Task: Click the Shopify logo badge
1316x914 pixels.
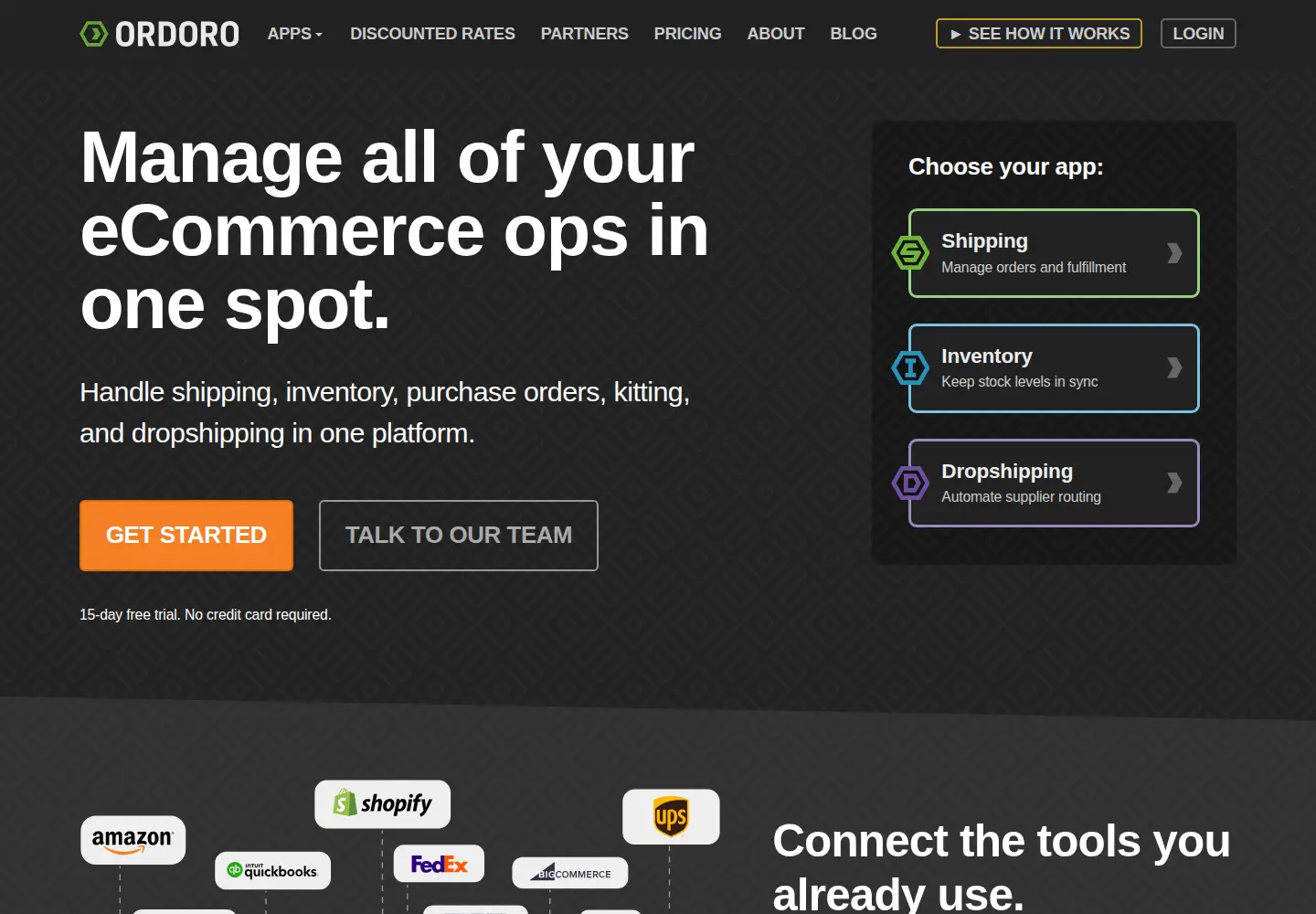Action: tap(383, 804)
